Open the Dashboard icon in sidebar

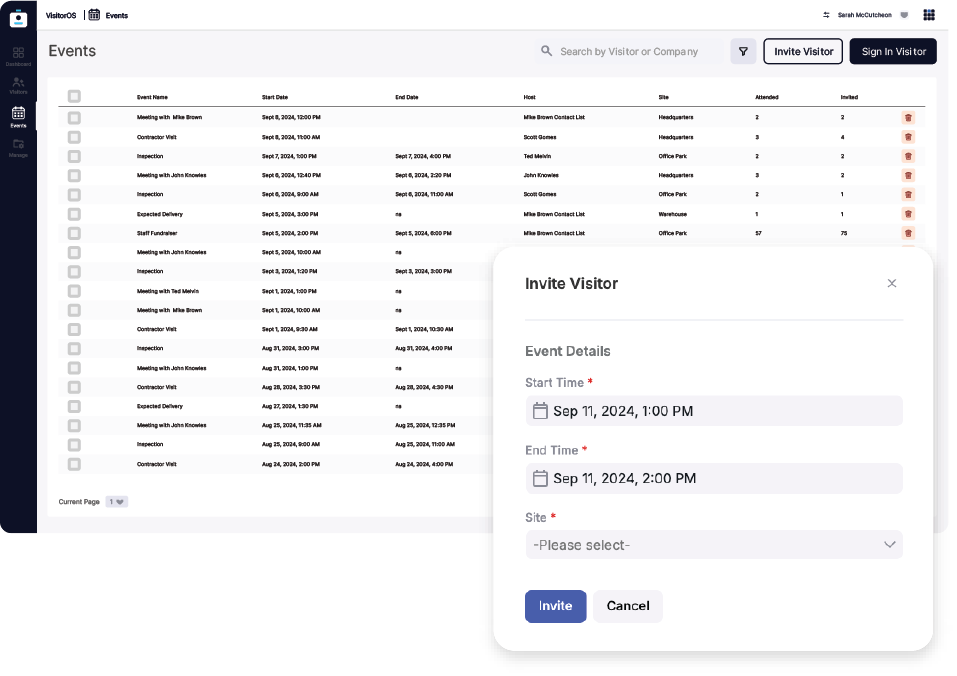(x=18, y=55)
